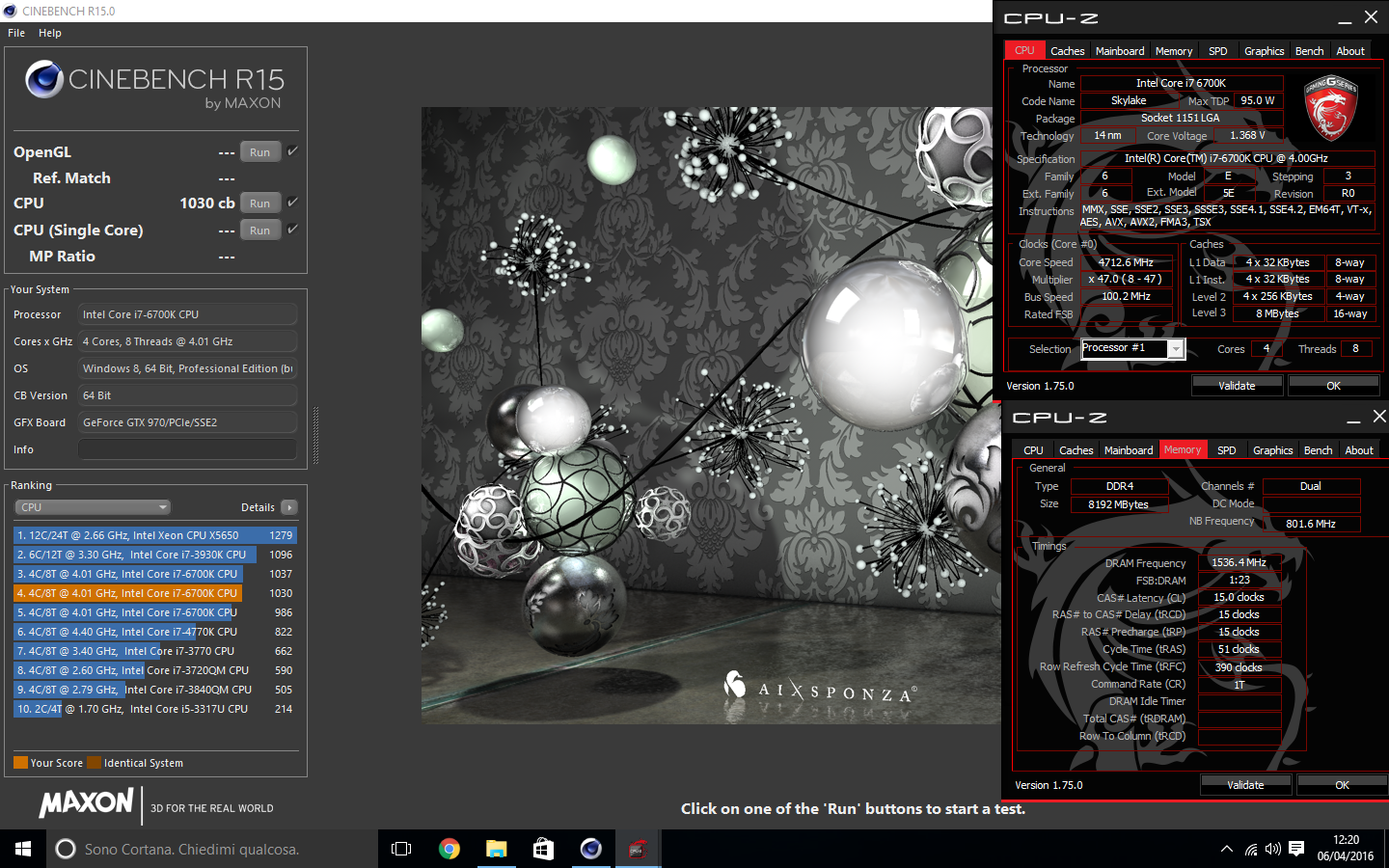
Task: Run the CPU benchmark
Action: tap(260, 203)
